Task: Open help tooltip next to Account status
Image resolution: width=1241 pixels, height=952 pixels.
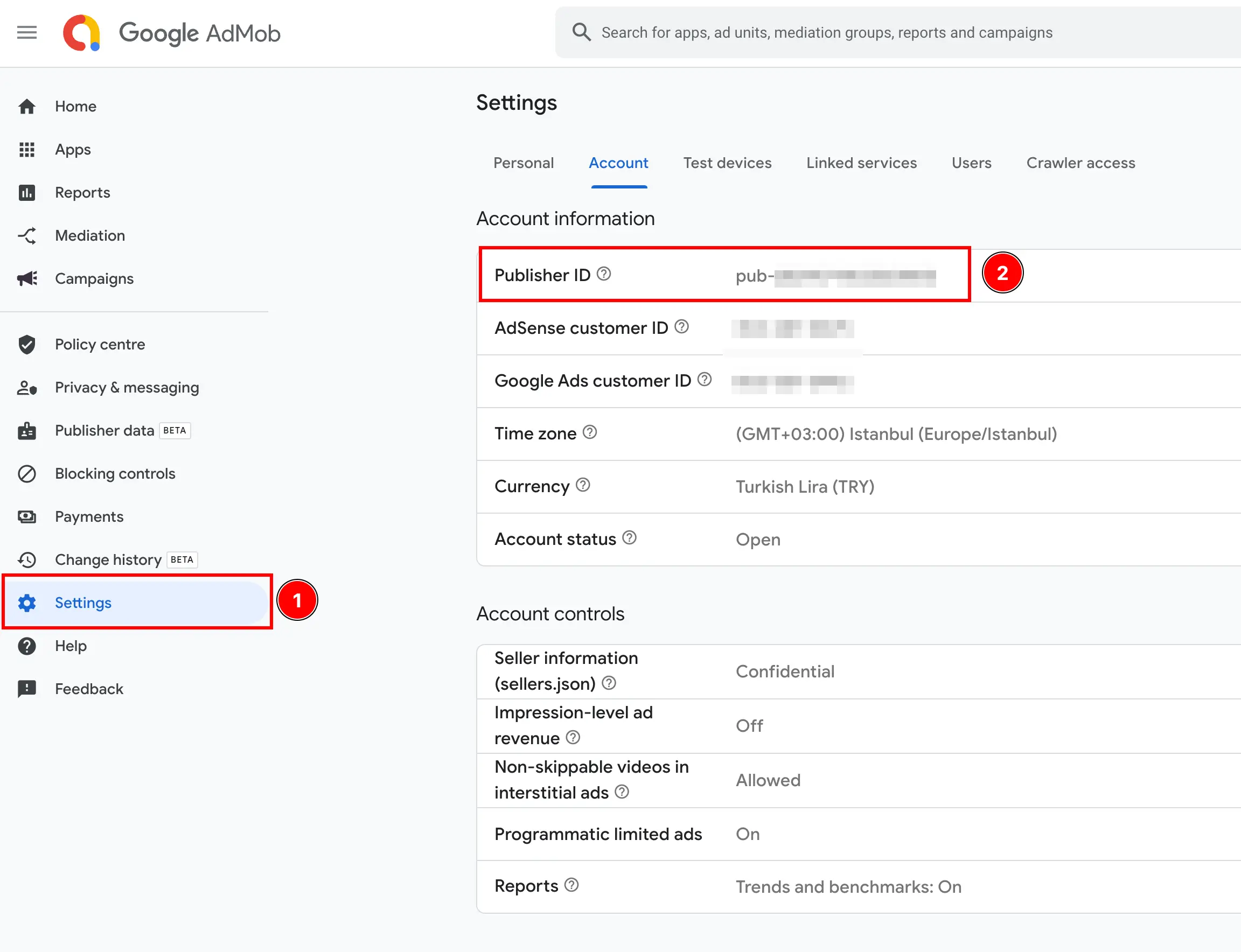Action: 629,538
